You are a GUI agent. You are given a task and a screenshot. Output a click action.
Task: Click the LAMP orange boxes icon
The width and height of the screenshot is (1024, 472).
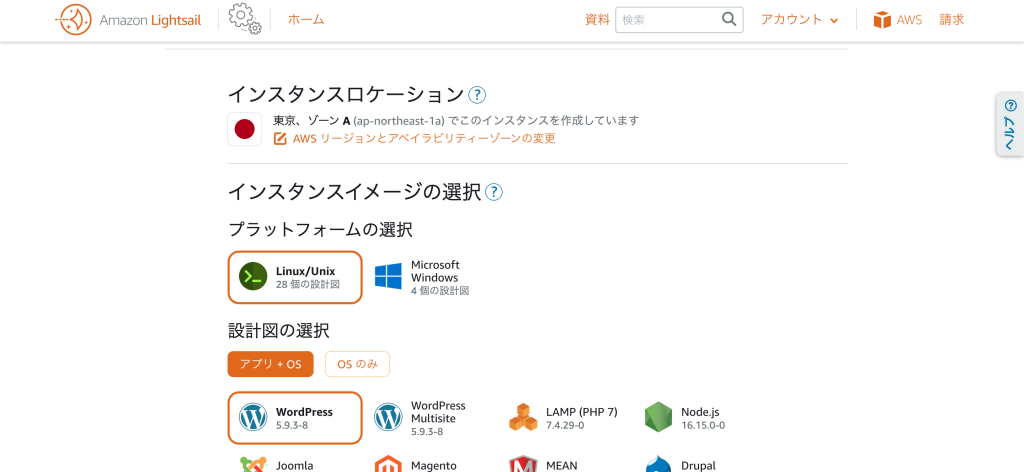(x=523, y=418)
